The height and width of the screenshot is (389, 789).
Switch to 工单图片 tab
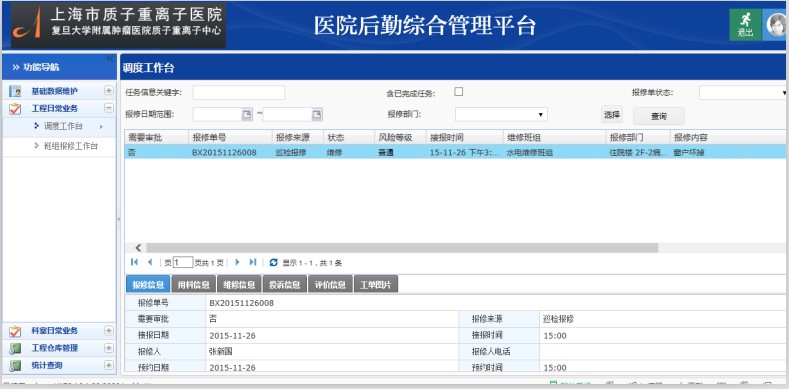(376, 284)
